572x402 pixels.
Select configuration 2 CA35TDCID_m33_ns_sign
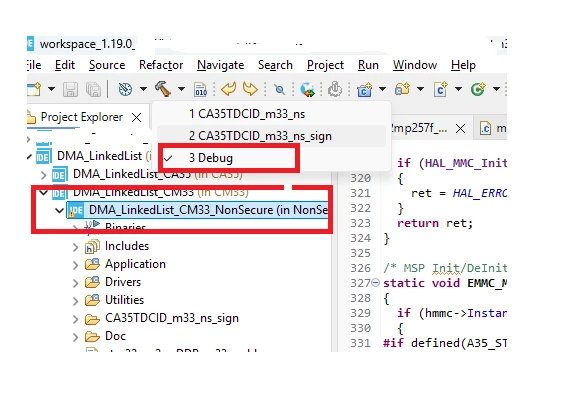click(x=271, y=136)
